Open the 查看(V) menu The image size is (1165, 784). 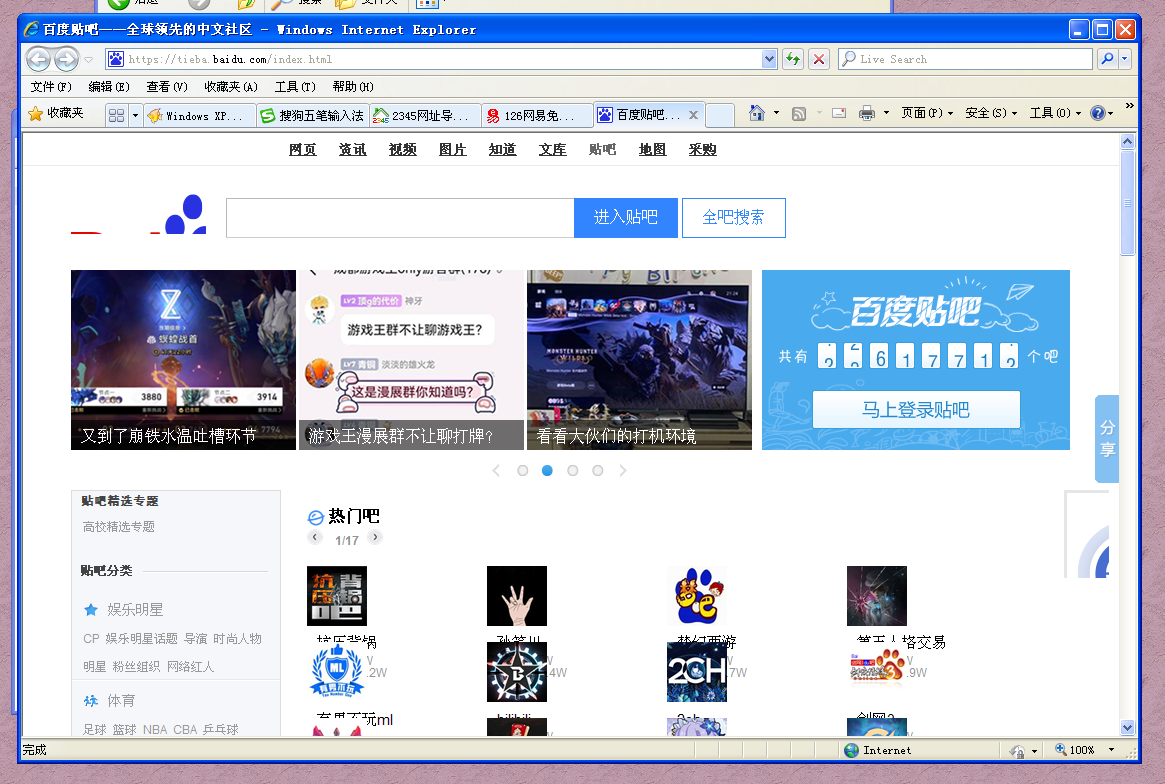tap(166, 87)
